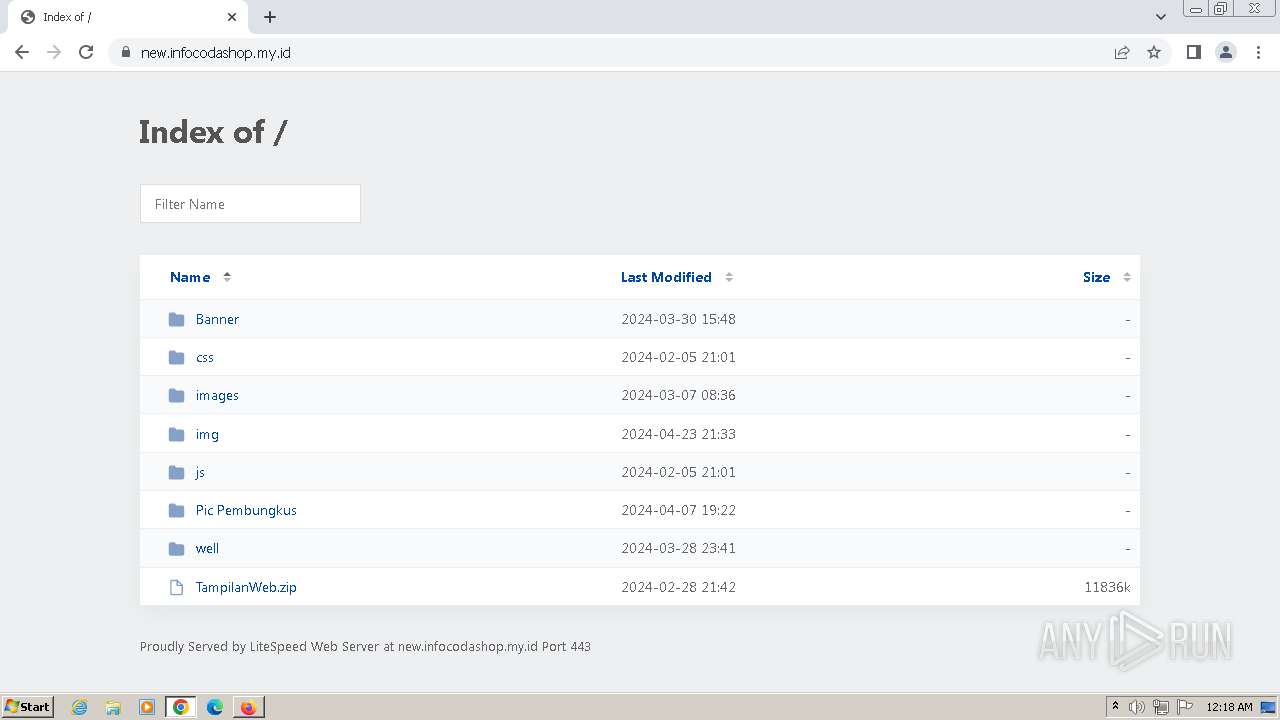Toggle the sort arrows beside Name
The width and height of the screenshot is (1280, 720).
tap(227, 277)
